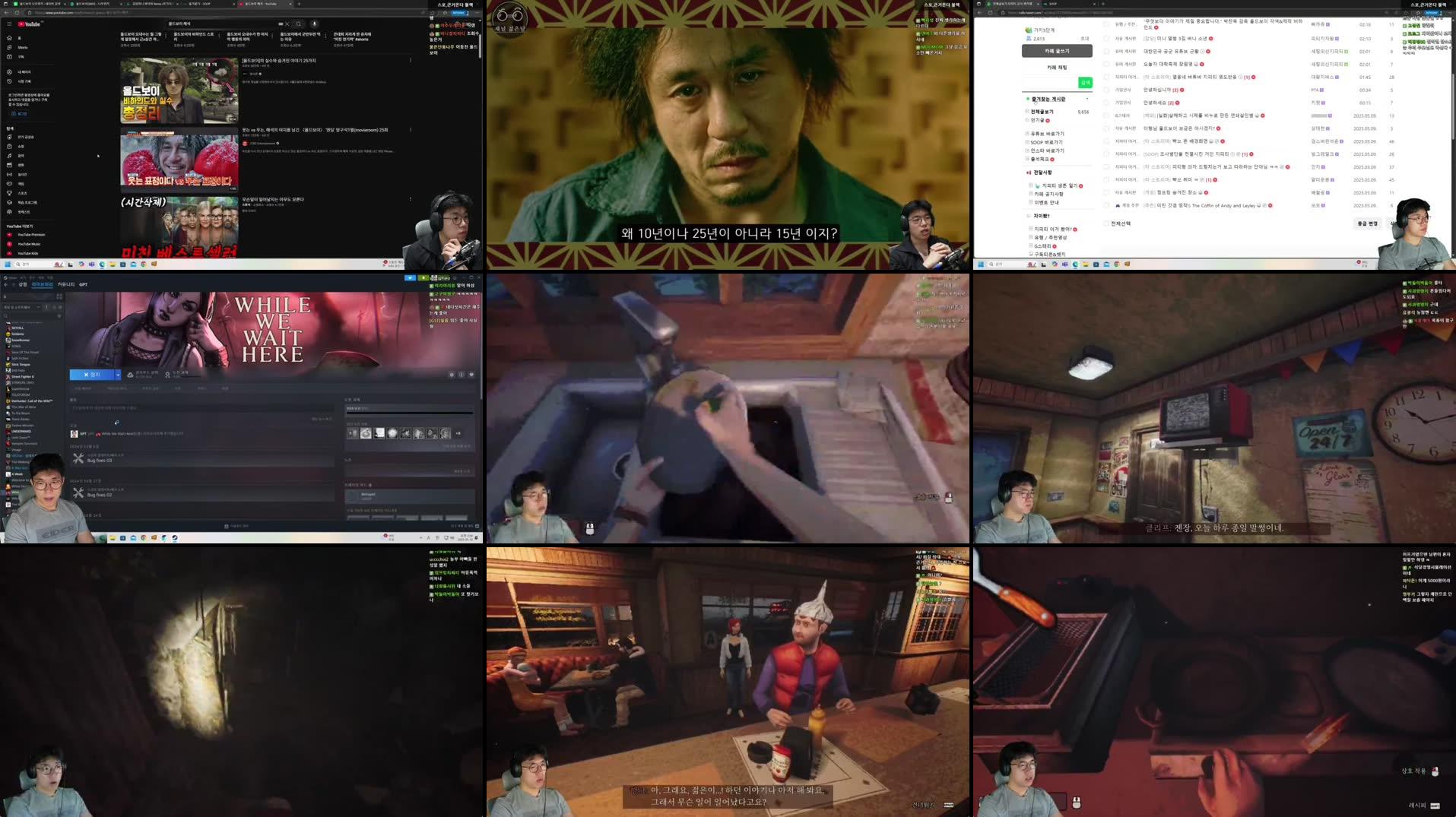This screenshot has height=817, width=1456.
Task: Tick checkbox for The Coffin of Andy and Leyley post
Action: click(x=1106, y=205)
